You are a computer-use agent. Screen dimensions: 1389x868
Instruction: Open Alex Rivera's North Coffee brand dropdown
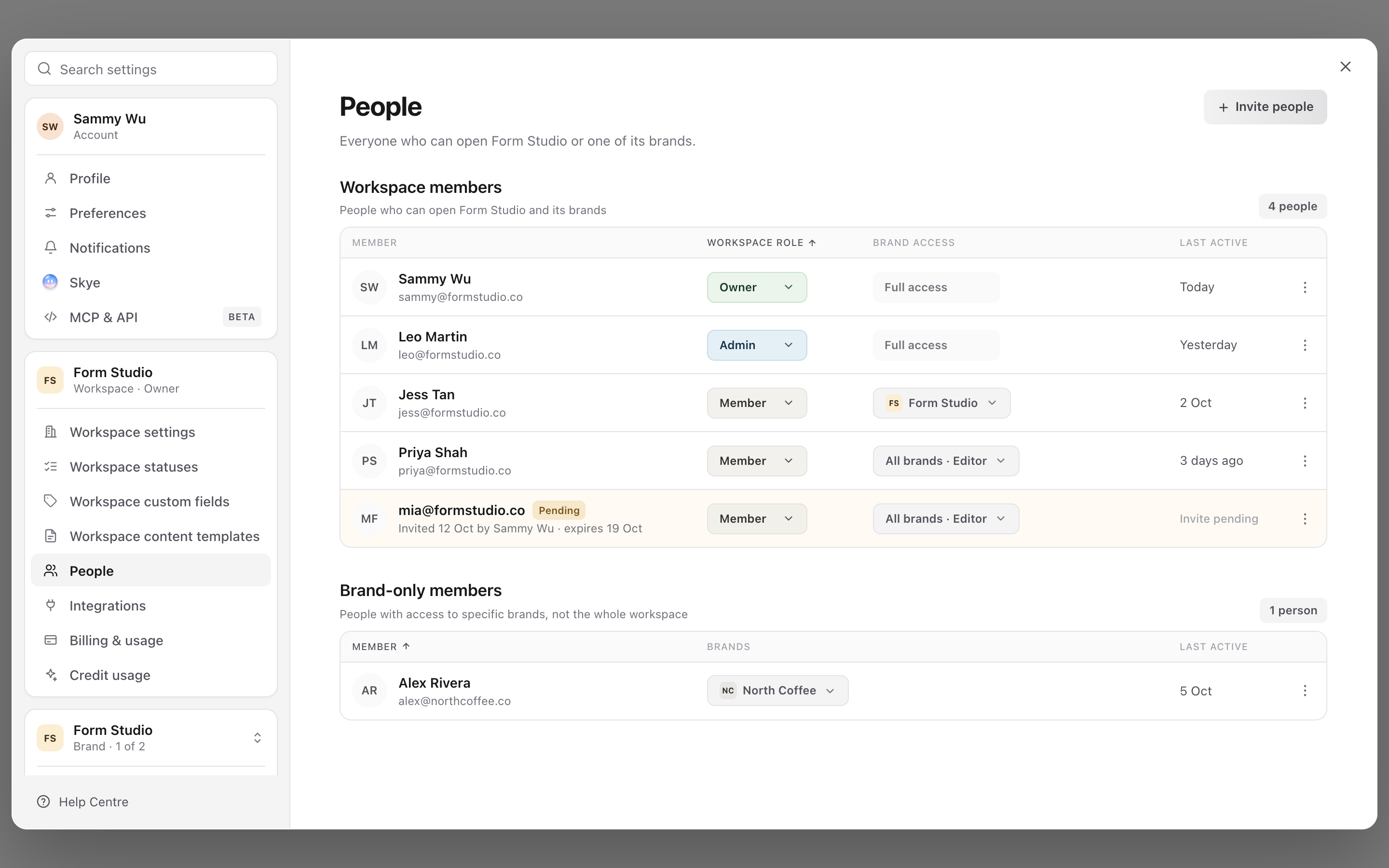[777, 691]
